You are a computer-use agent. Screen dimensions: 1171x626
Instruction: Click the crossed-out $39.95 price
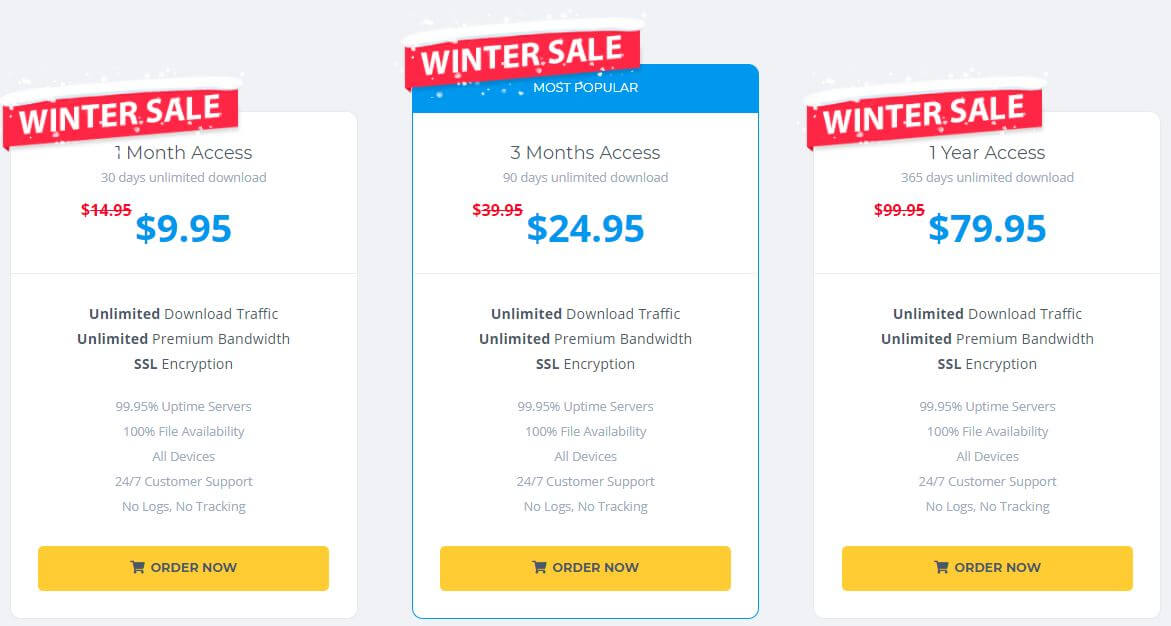pyautogui.click(x=497, y=210)
